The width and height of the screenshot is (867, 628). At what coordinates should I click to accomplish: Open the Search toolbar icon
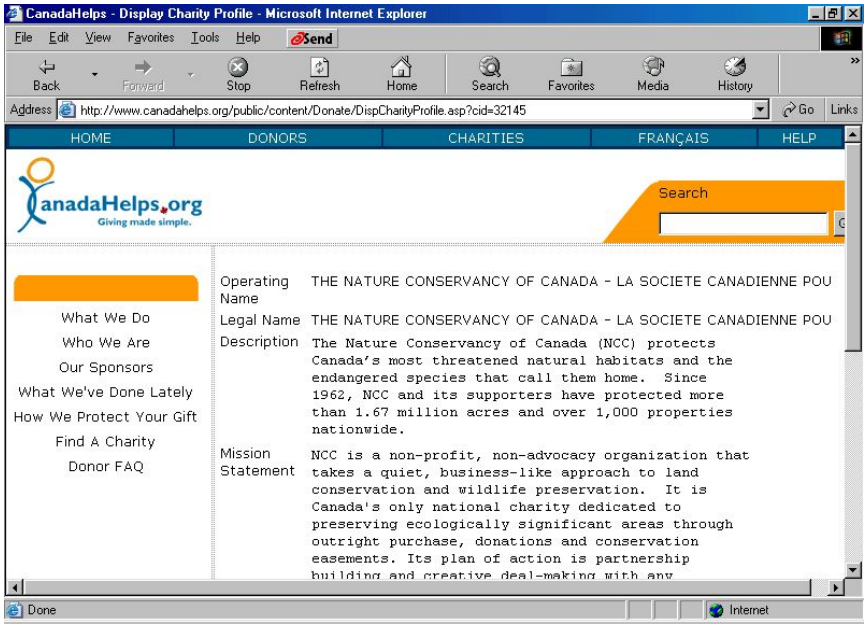(490, 68)
